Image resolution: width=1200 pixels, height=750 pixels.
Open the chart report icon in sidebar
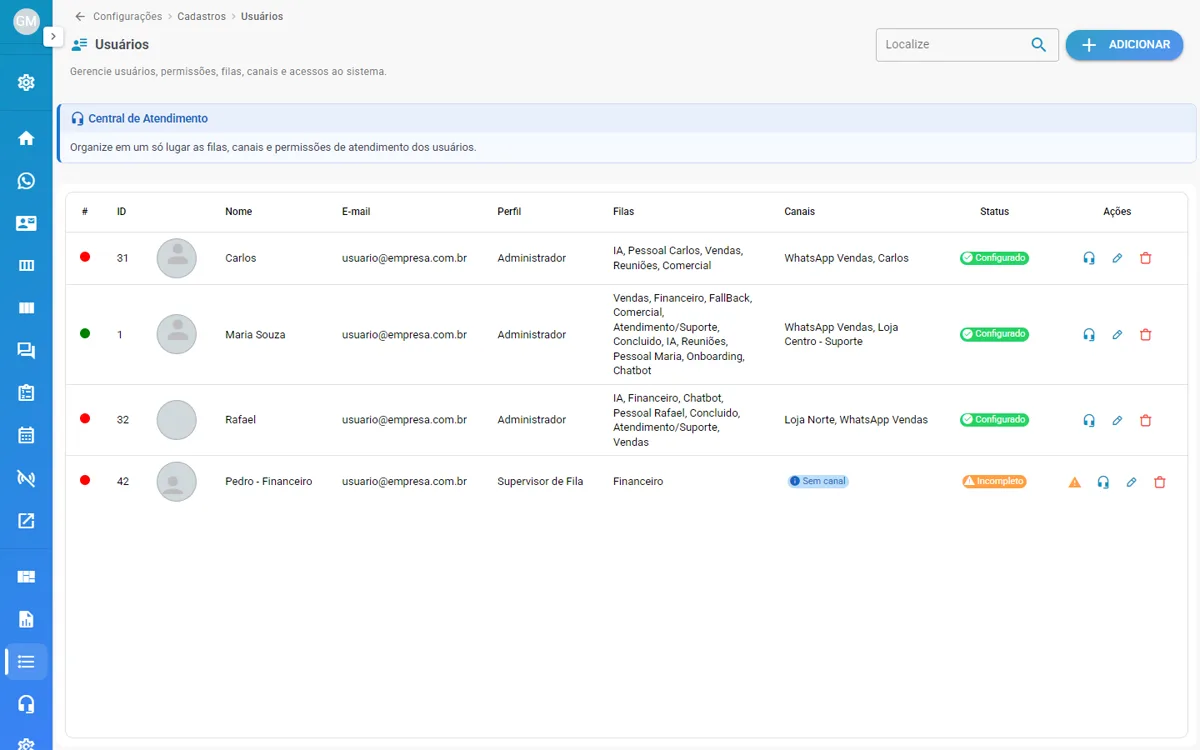26,619
